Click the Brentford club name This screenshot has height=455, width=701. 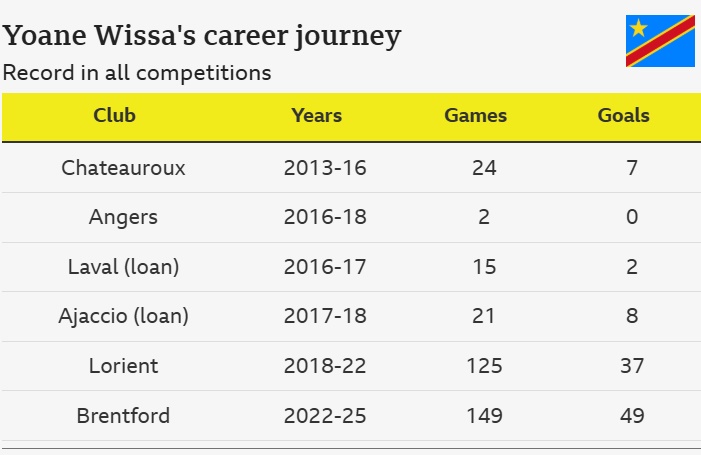click(123, 416)
